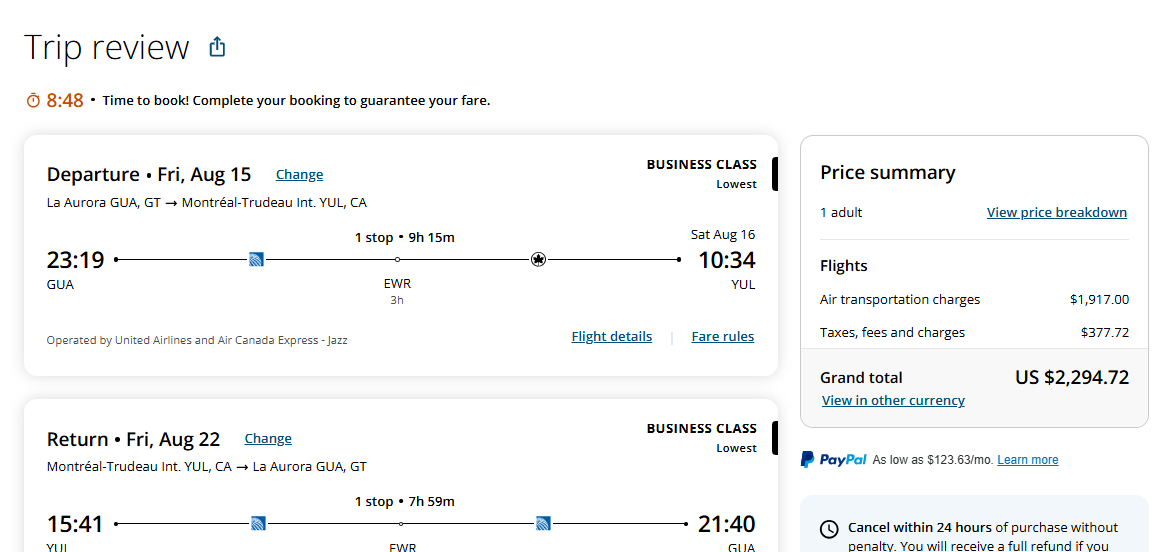The image size is (1169, 552).
Task: Open Fare rules for the departure flight
Action: [722, 337]
